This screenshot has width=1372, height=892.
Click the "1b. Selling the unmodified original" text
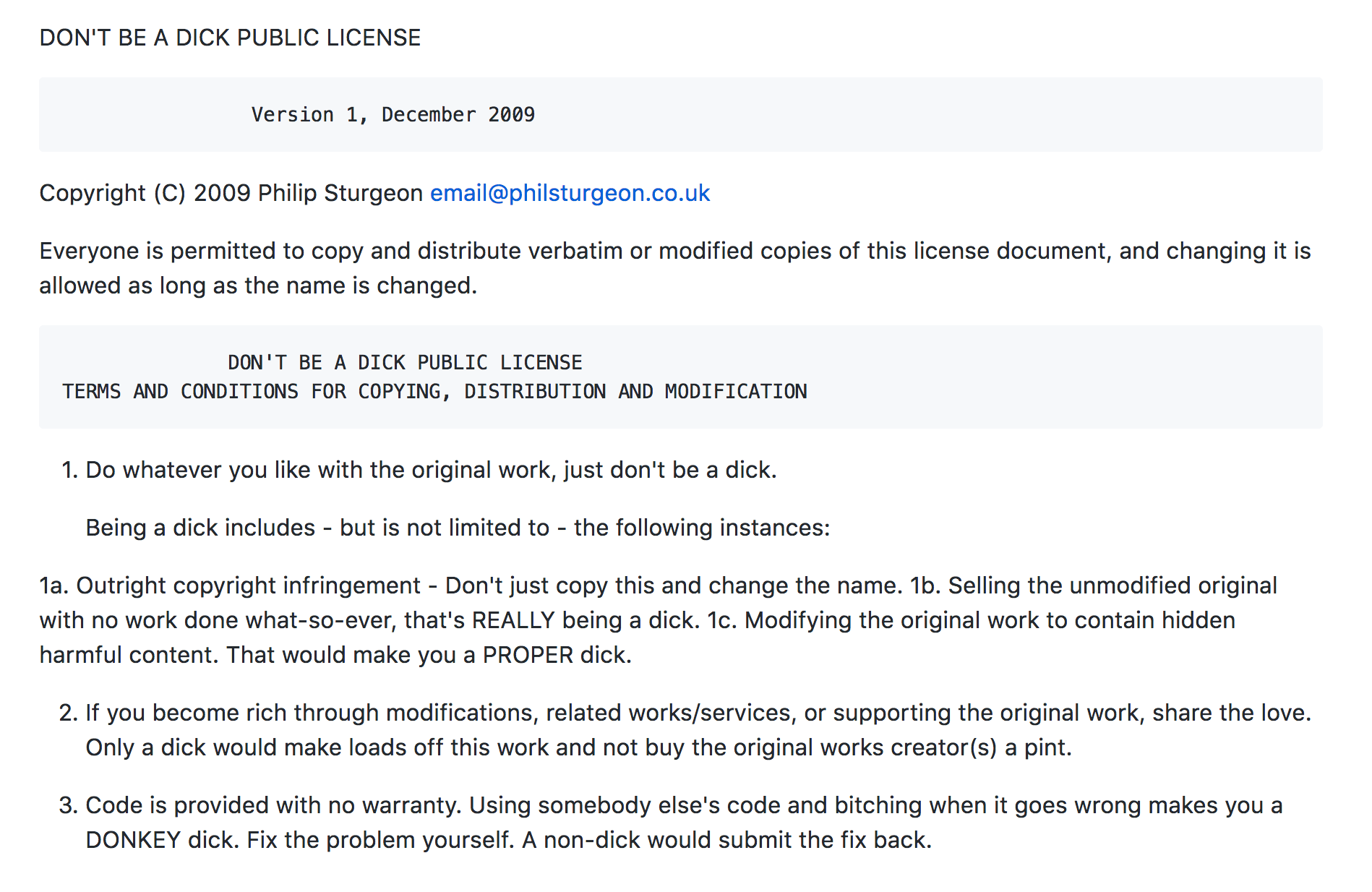point(1093,586)
